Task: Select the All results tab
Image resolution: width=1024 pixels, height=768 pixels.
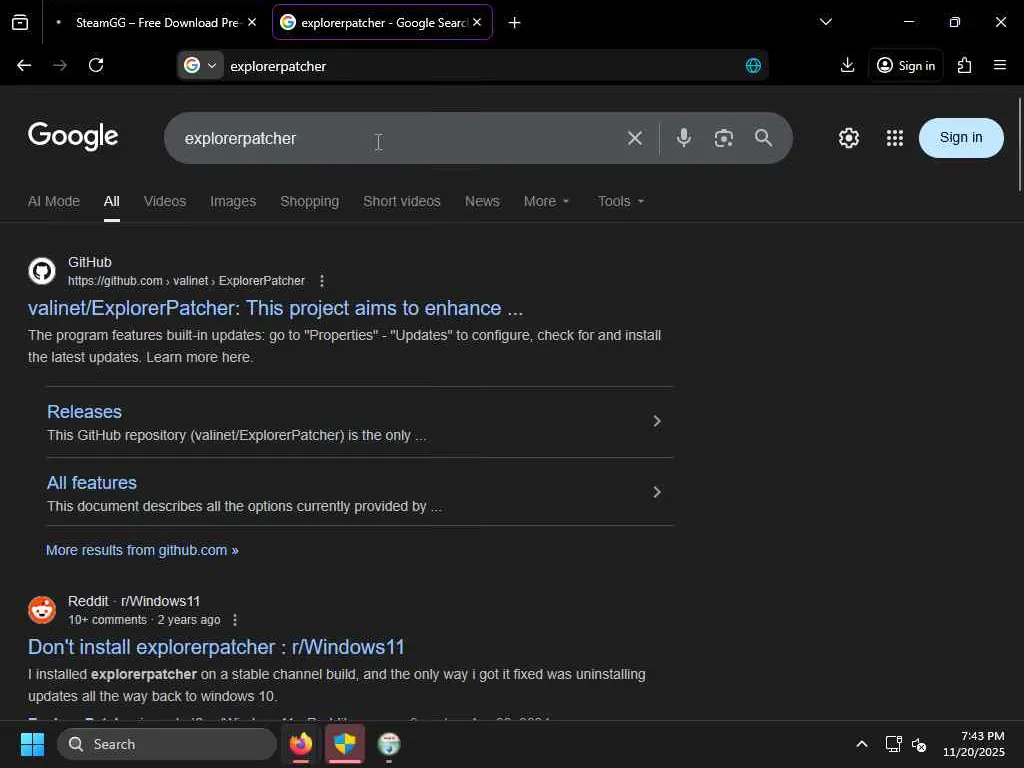Action: tap(112, 201)
